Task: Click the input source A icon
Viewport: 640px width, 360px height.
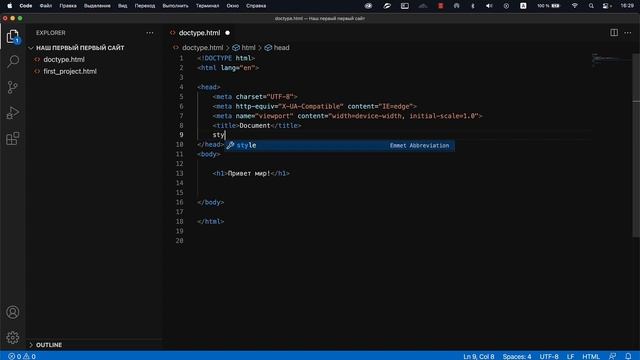Action: tap(523, 6)
